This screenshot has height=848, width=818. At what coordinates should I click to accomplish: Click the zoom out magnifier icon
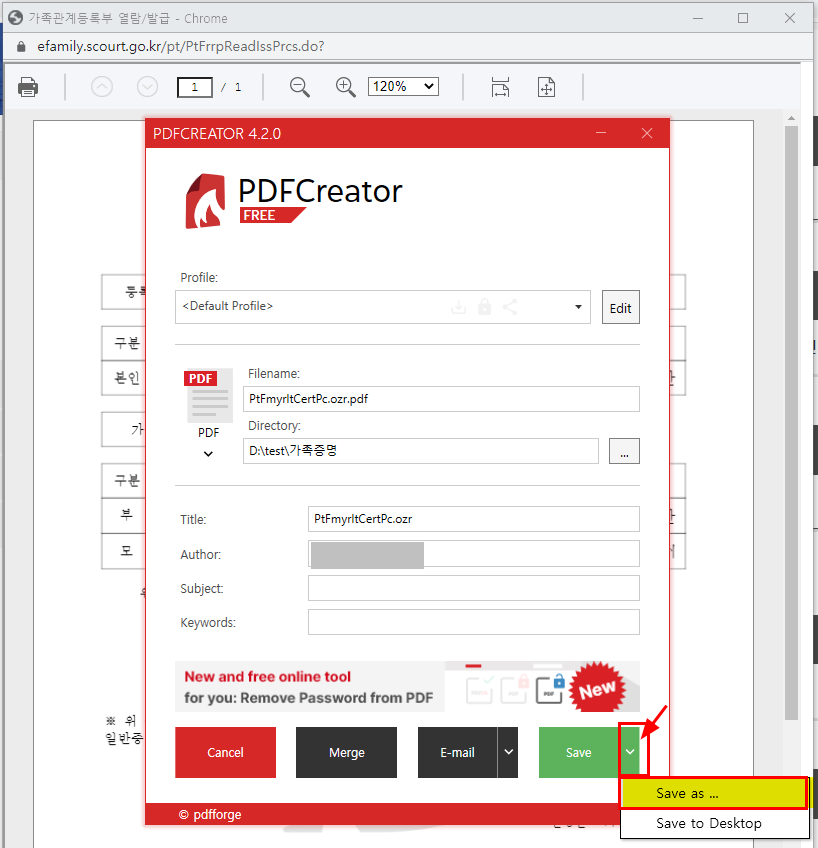pos(300,87)
